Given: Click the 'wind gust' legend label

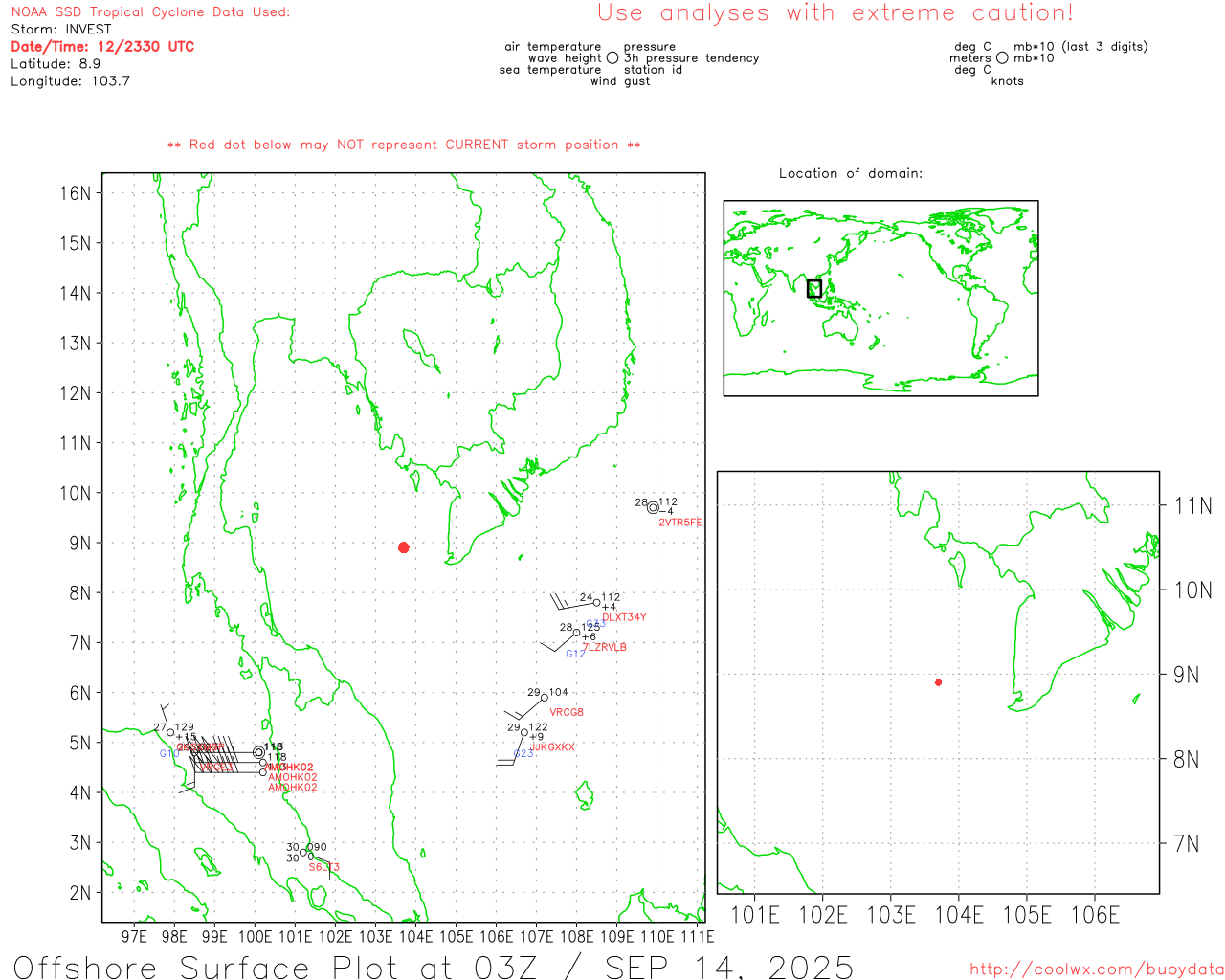Looking at the screenshot, I should (620, 80).
